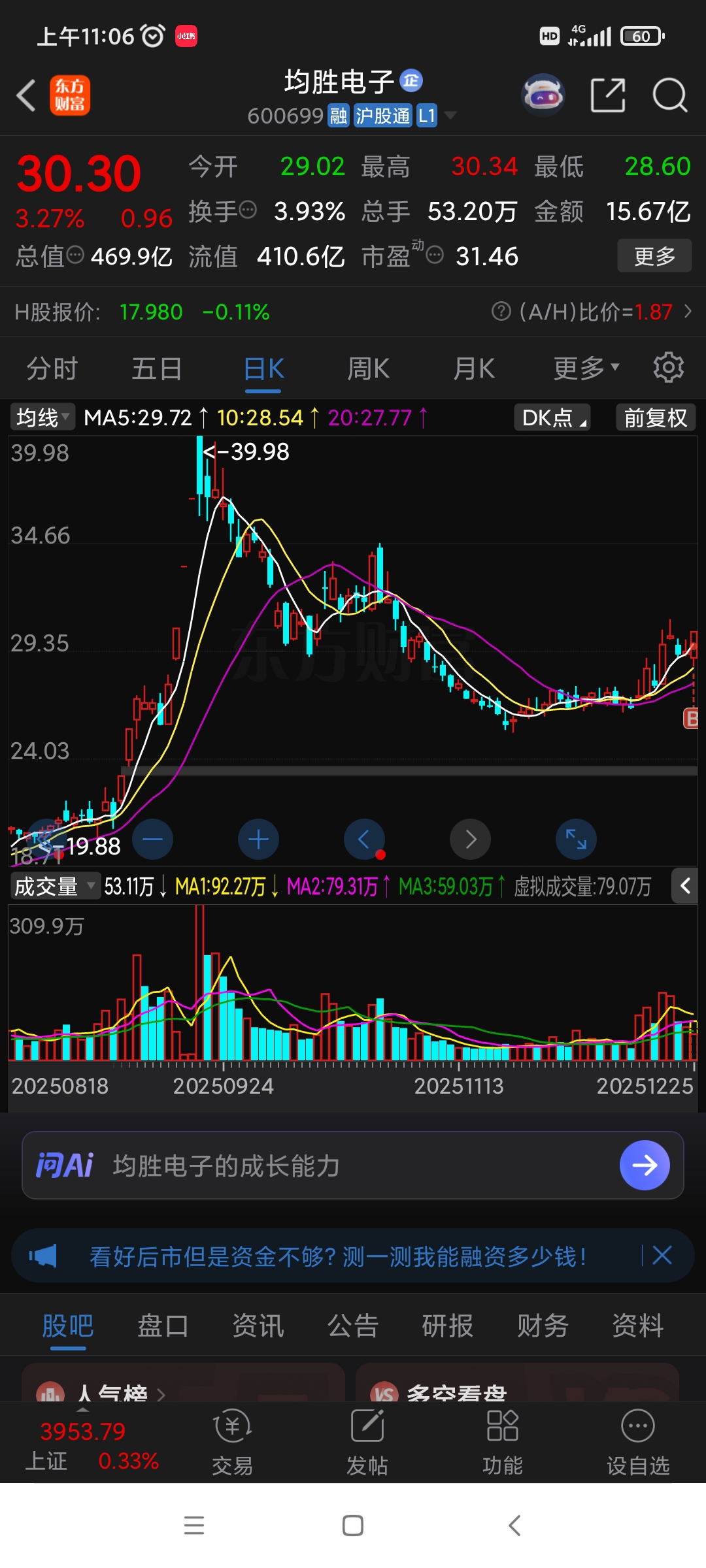Open the 均线 indicator dropdown

click(42, 417)
